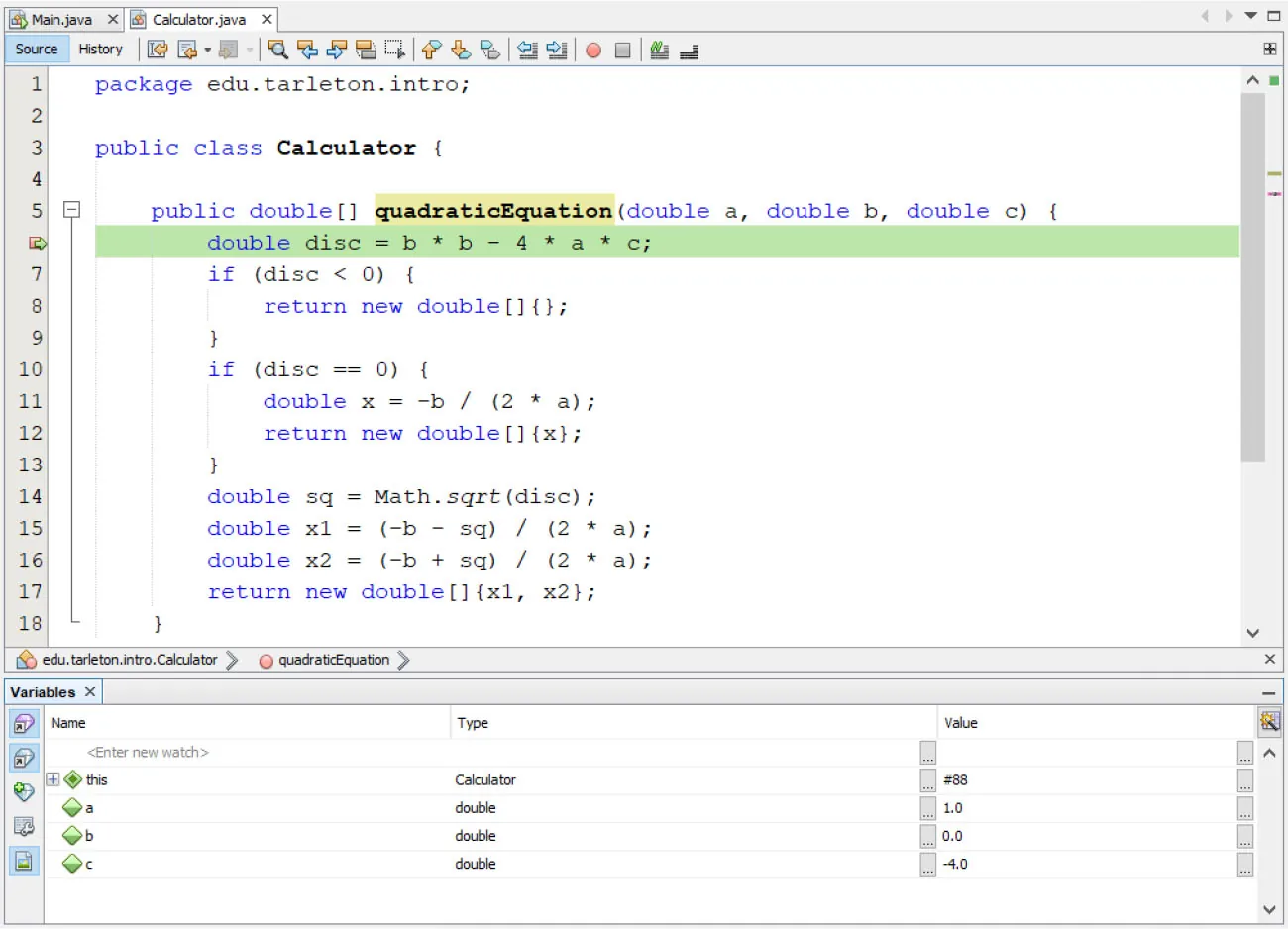Start macro recording with the red record icon
The height and width of the screenshot is (929, 1288).
pos(592,50)
